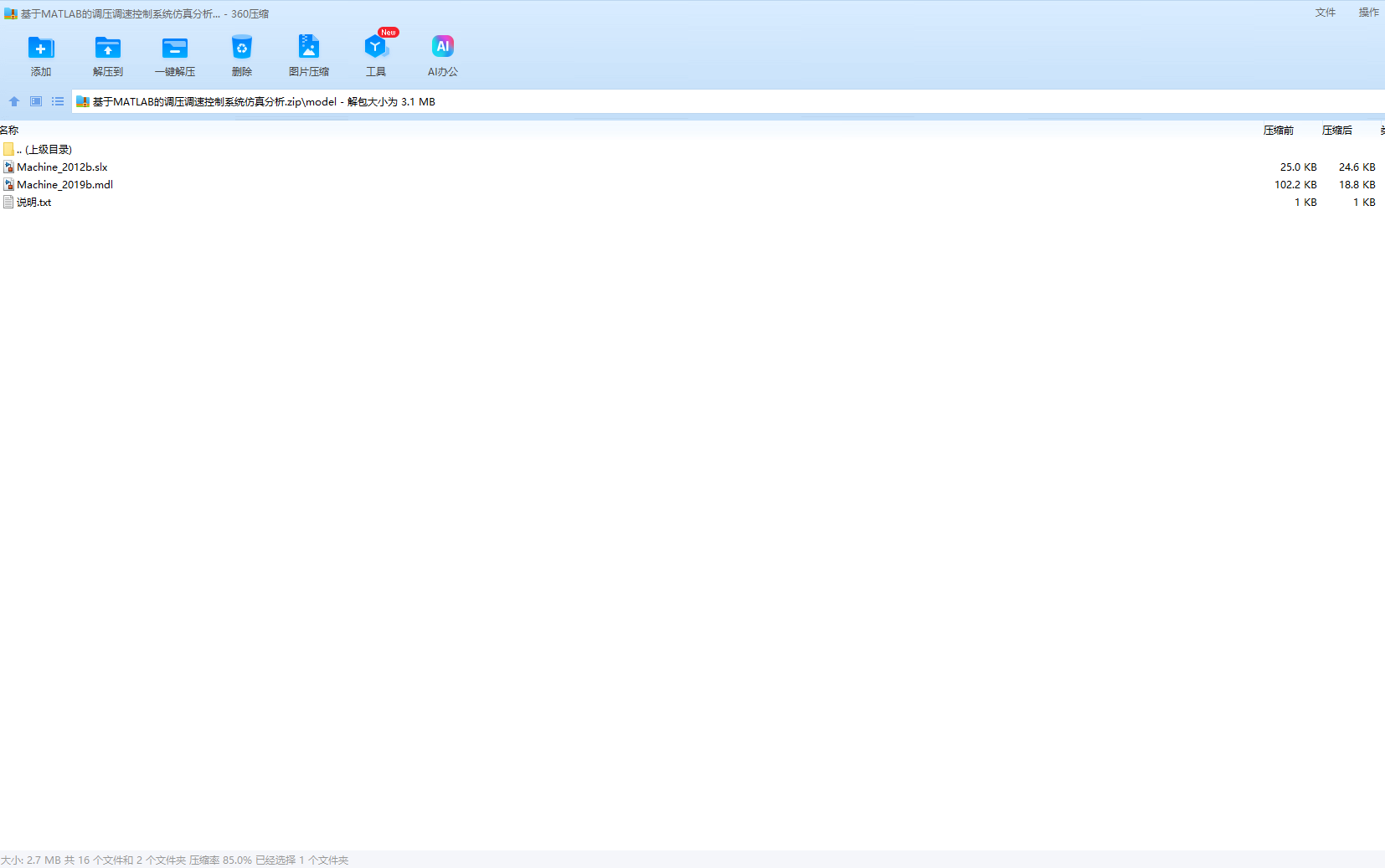Select the 说明.txt file
This screenshot has height=868, width=1385.
click(33, 203)
